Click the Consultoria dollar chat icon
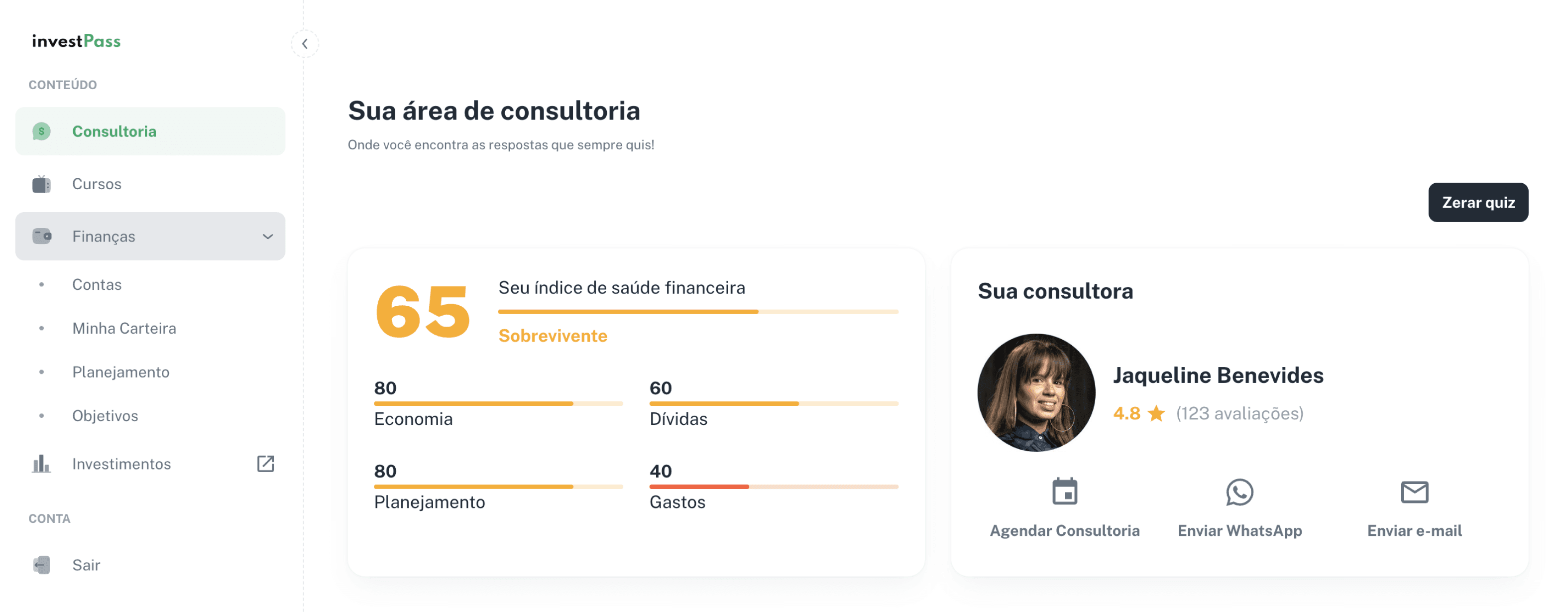1568x613 pixels. 41,131
